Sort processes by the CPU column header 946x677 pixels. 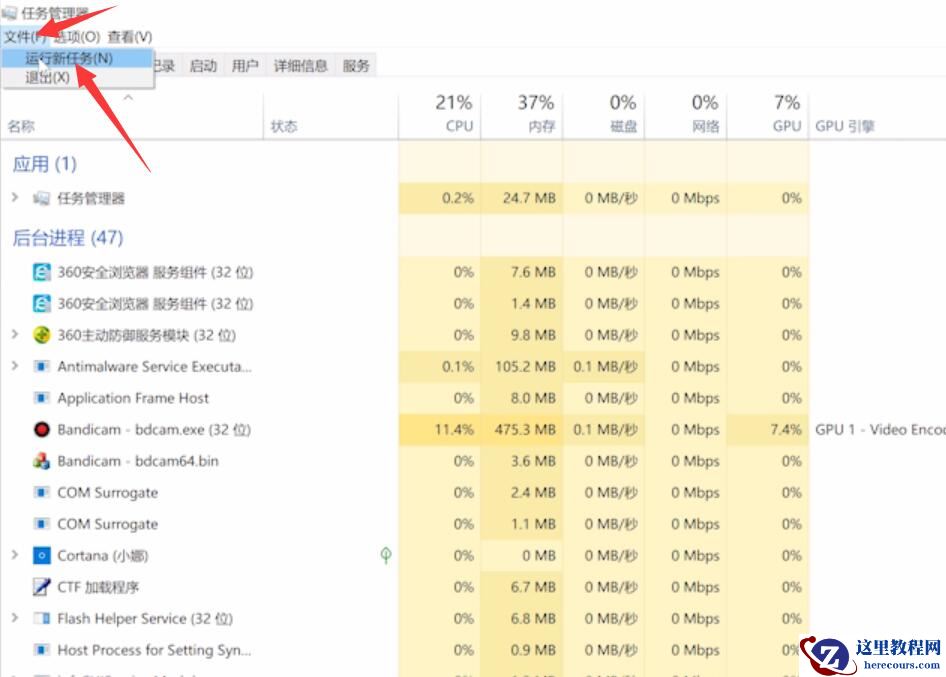click(x=456, y=110)
